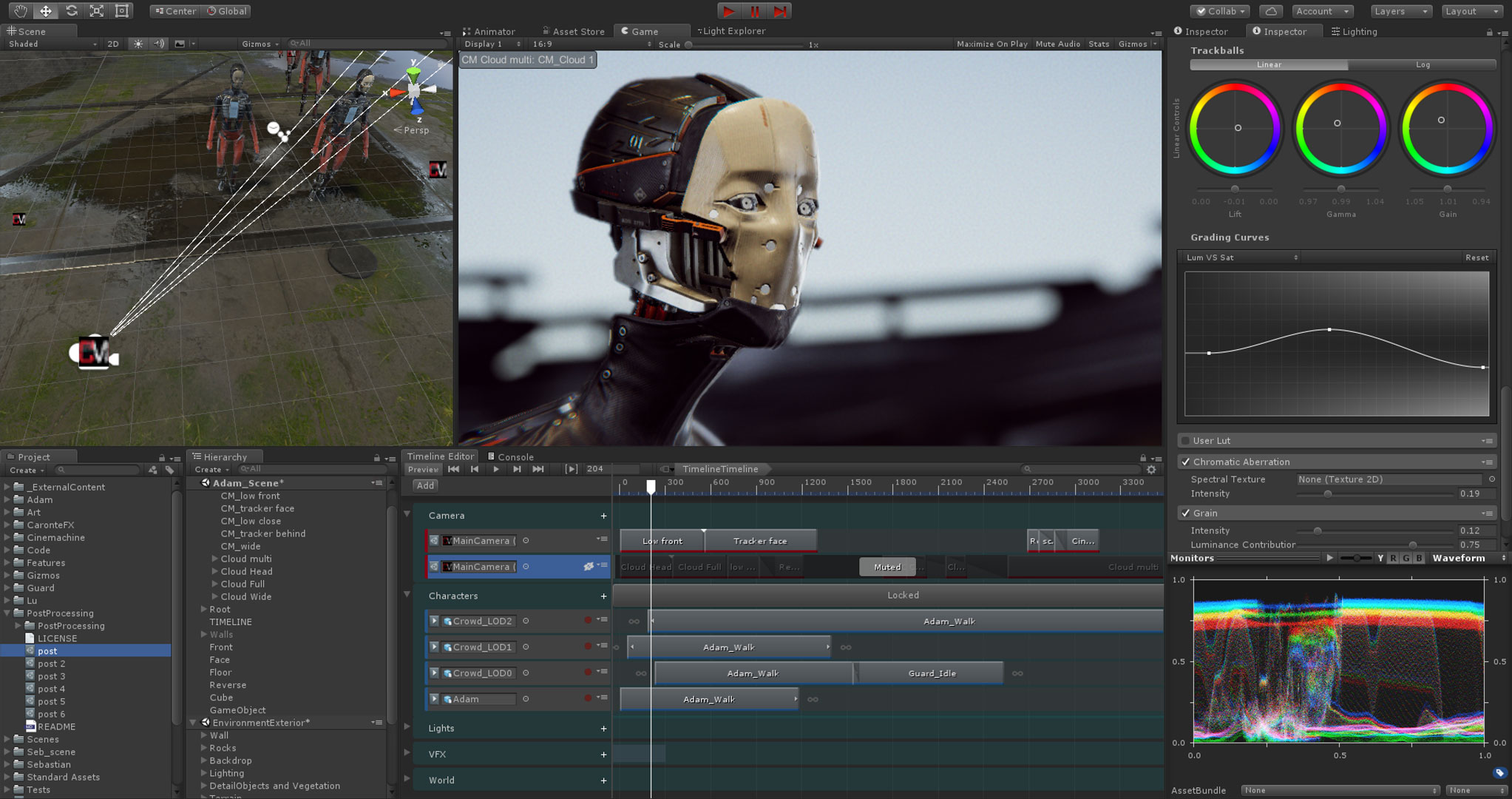Viewport: 1512px width, 799px height.
Task: Switch to the Lighting tab in Inspector
Action: point(1355,32)
